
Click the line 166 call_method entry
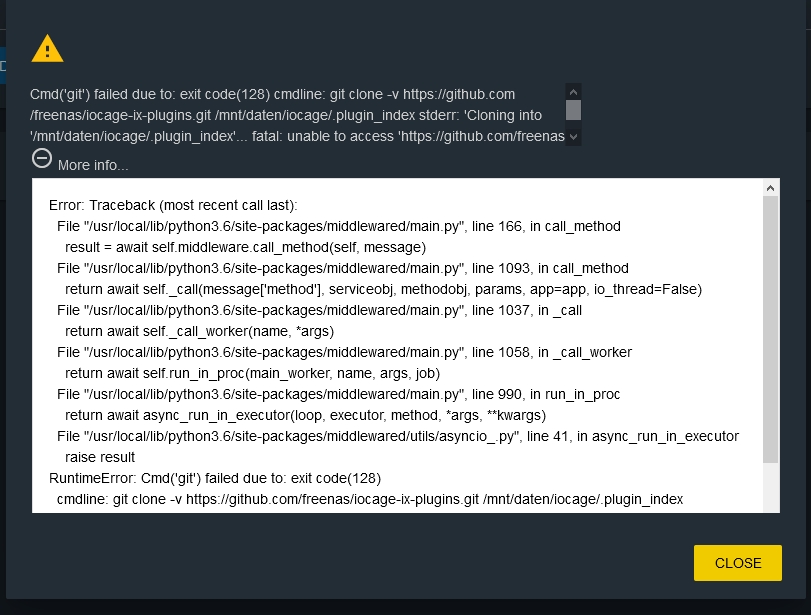[x=339, y=227]
